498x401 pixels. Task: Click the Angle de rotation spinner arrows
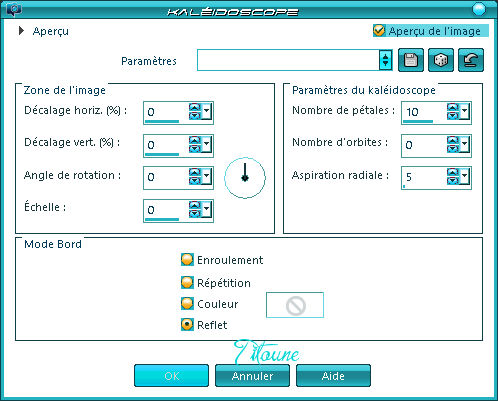coord(195,176)
